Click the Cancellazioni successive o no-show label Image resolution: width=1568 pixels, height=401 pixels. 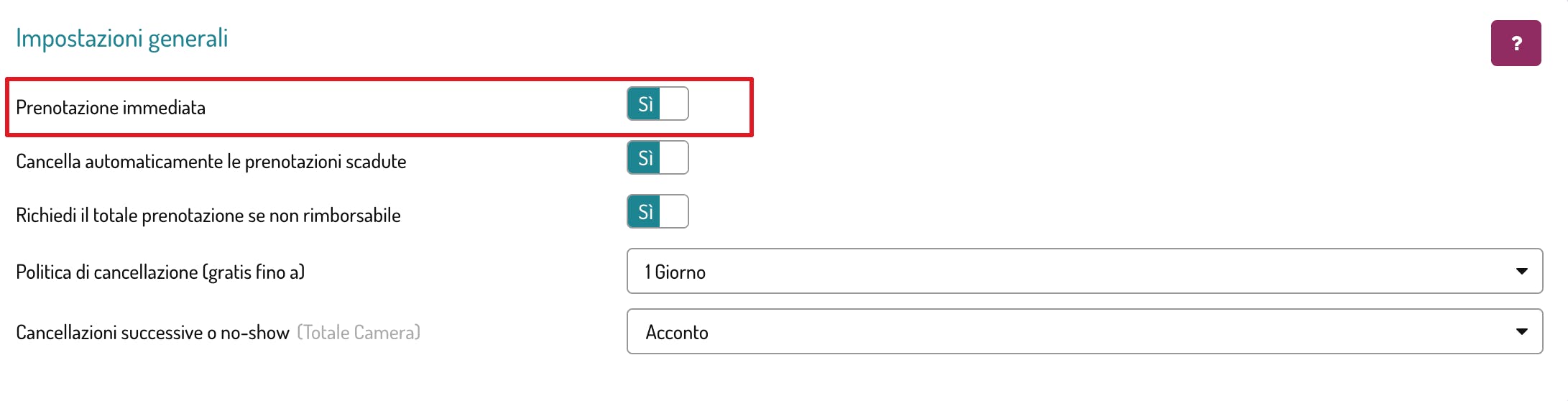click(152, 333)
